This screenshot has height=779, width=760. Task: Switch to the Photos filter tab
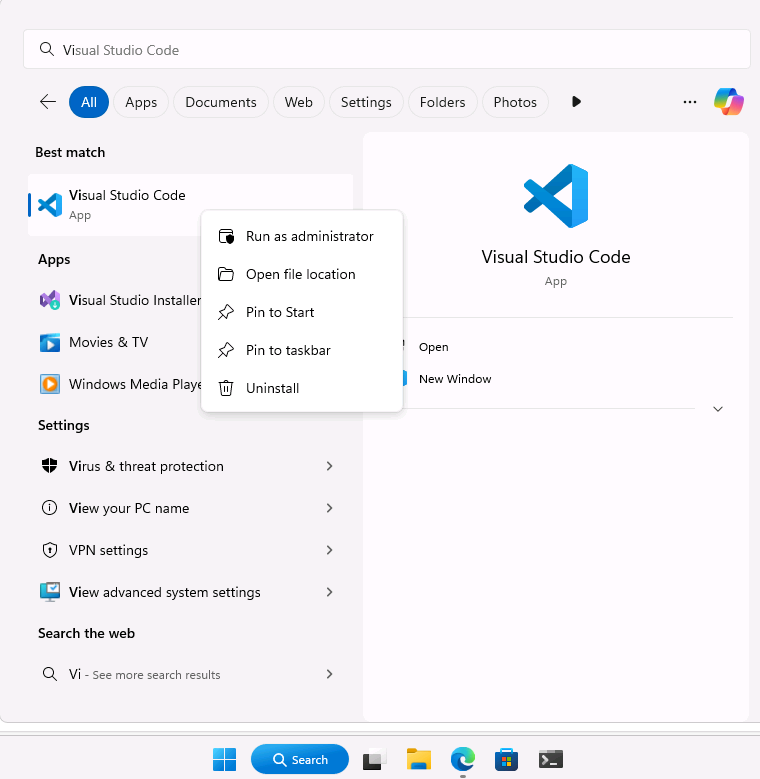pos(515,102)
